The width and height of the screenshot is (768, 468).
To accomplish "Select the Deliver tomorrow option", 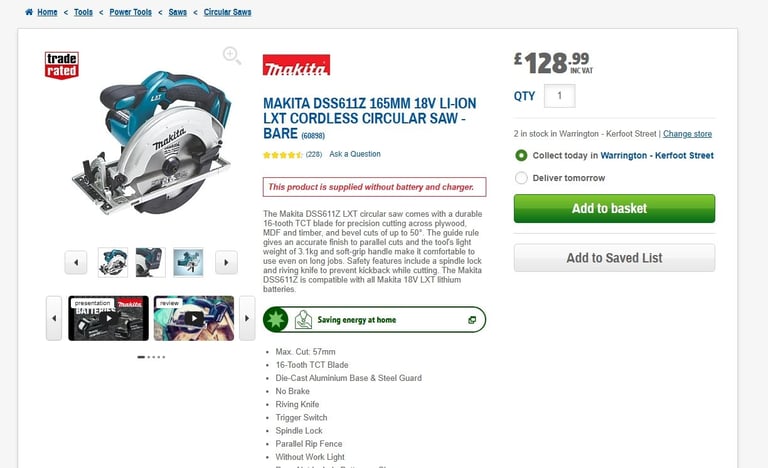I will click(521, 178).
